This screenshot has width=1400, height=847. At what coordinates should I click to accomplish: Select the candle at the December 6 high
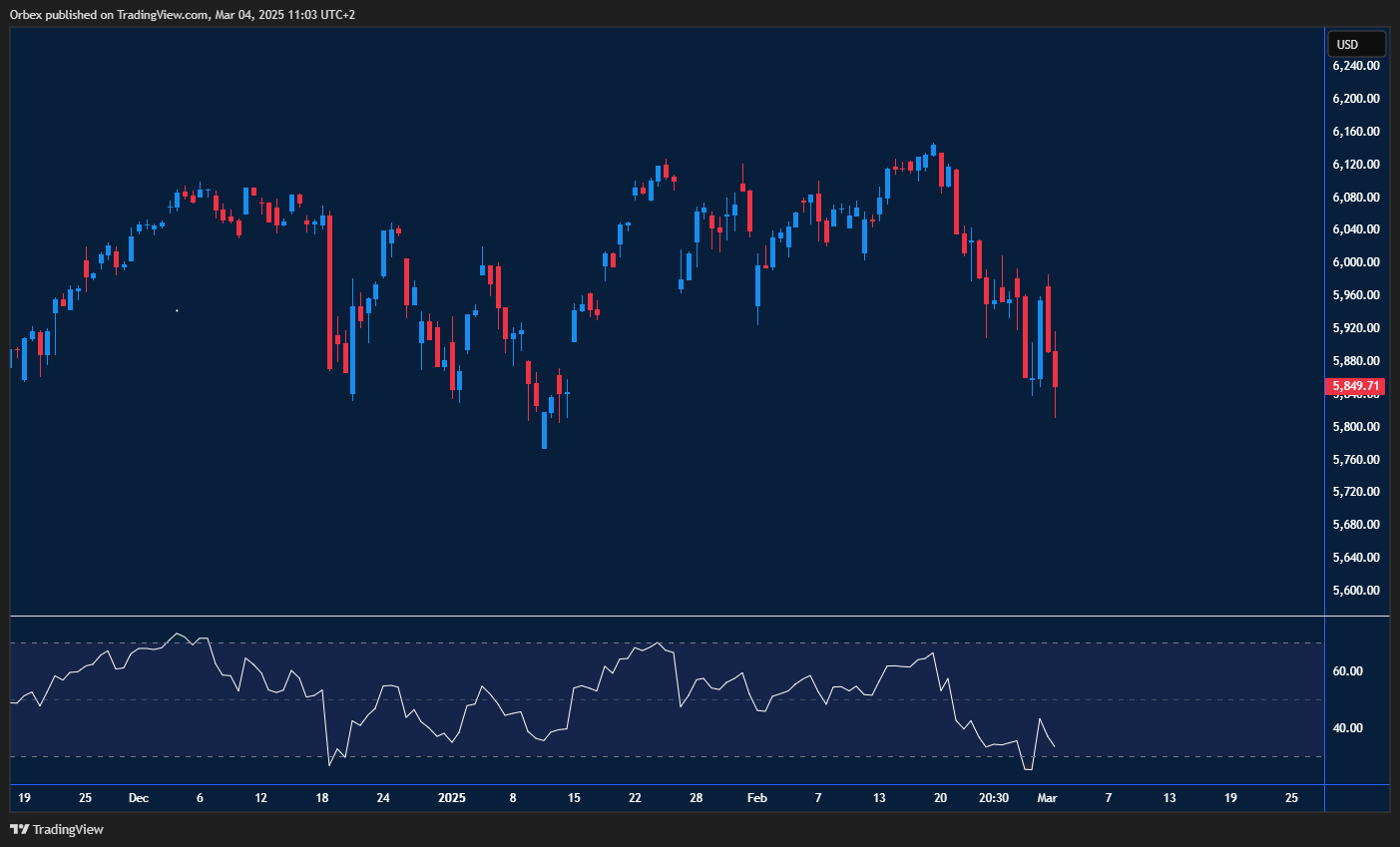click(200, 200)
